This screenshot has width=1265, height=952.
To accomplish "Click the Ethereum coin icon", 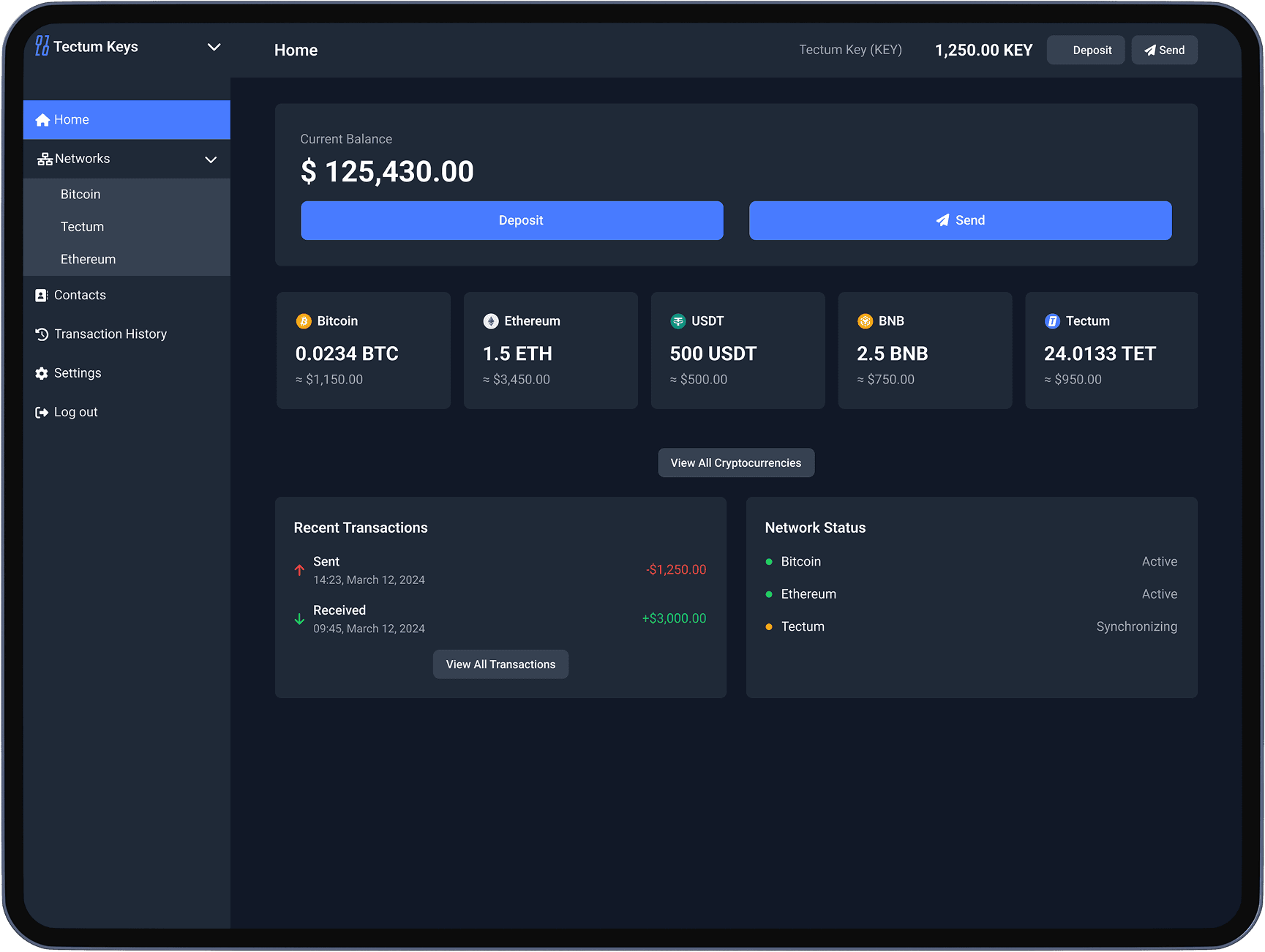I will [491, 321].
